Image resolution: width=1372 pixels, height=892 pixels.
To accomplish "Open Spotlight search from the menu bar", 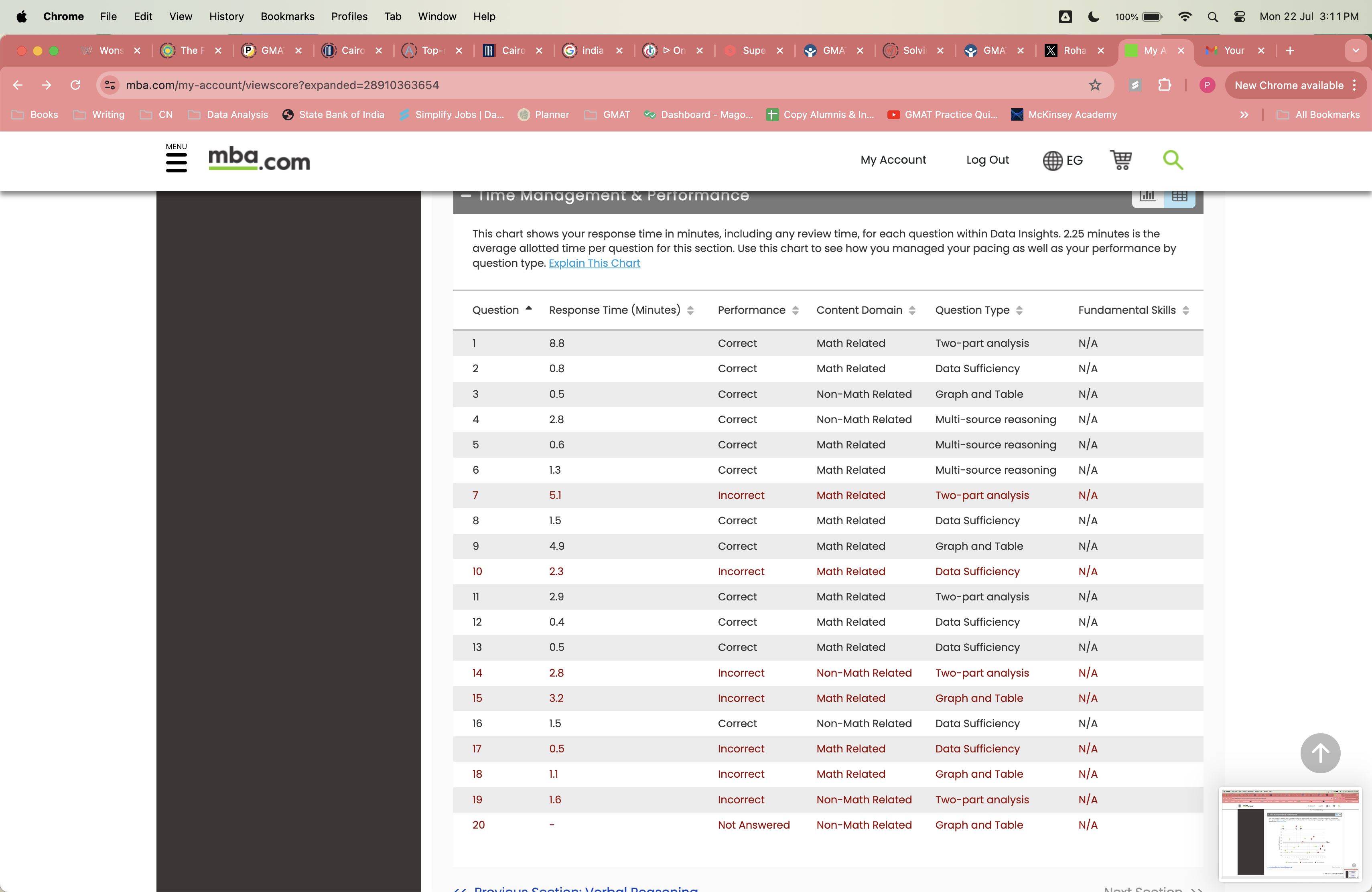I will tap(1213, 17).
